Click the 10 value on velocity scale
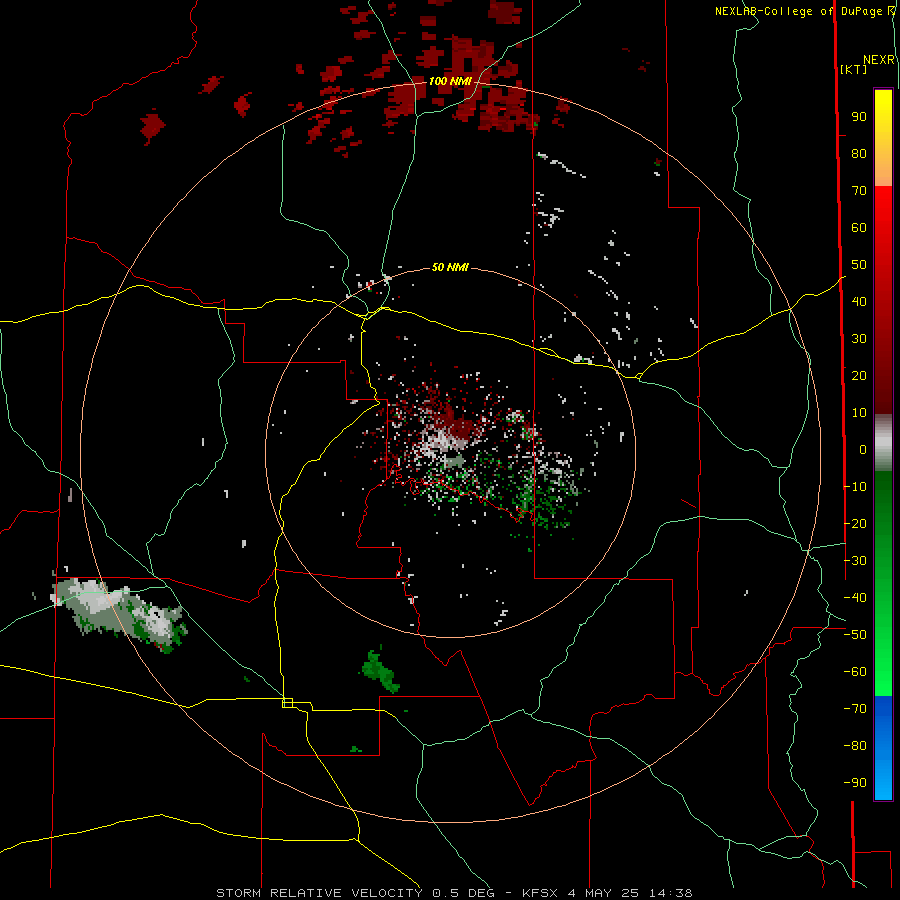Viewport: 900px width, 900px height. [x=859, y=413]
